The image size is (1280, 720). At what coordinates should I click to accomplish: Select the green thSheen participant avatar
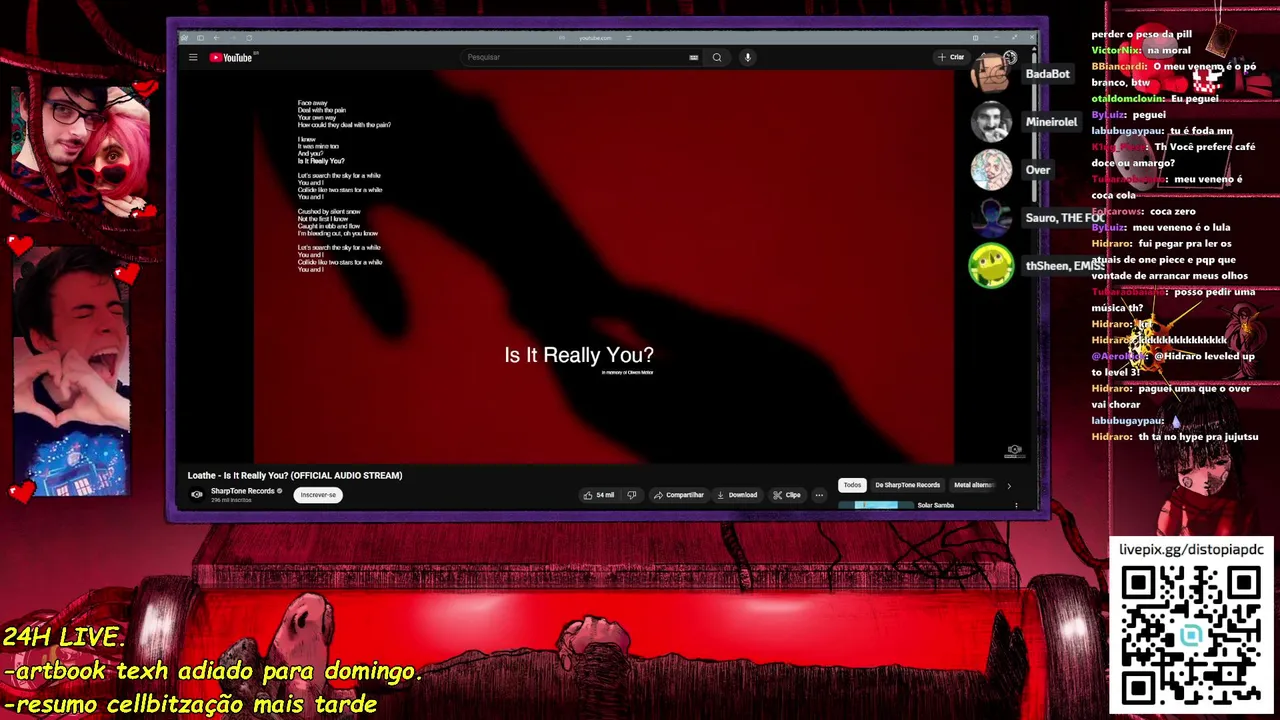point(991,266)
